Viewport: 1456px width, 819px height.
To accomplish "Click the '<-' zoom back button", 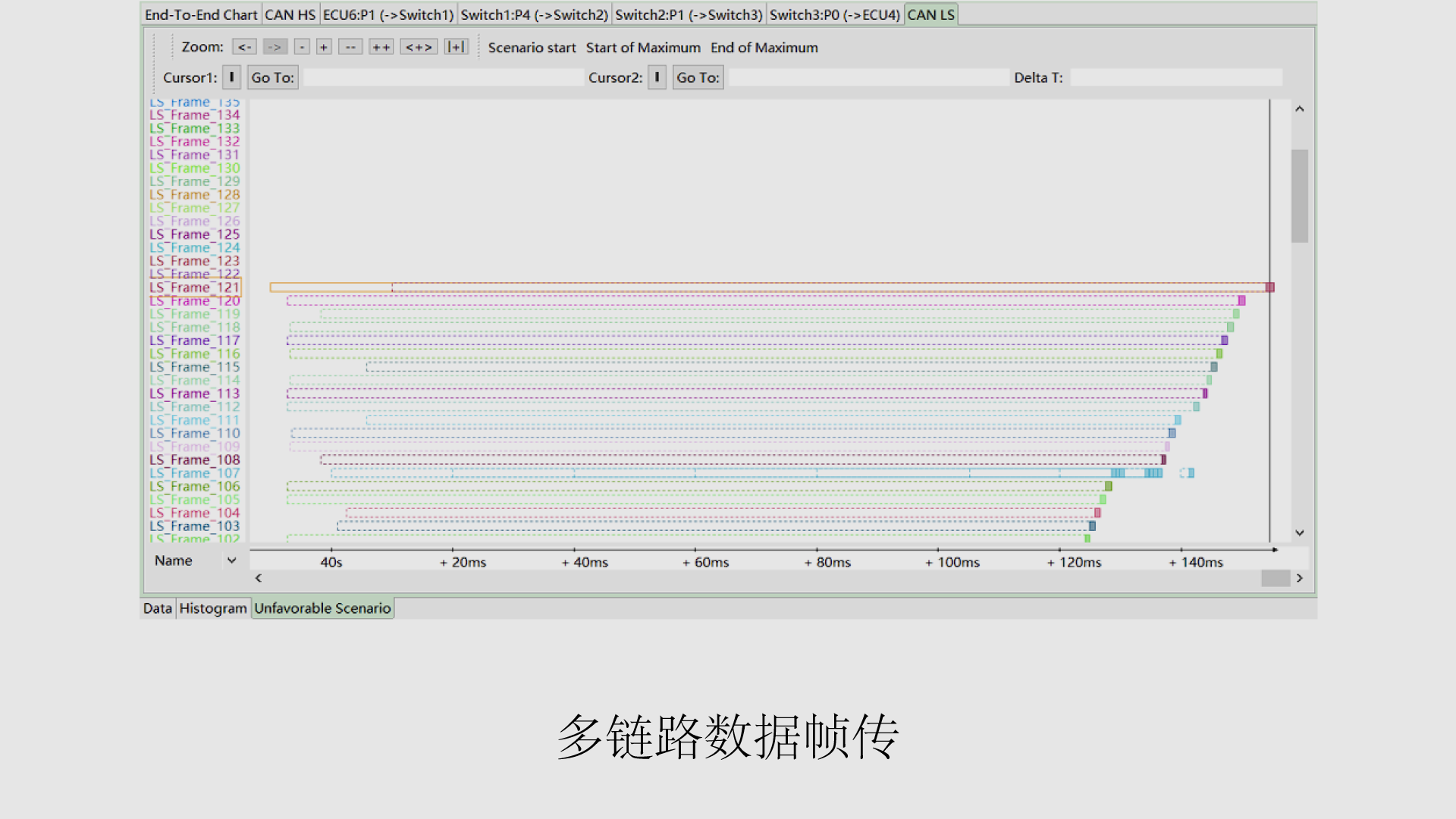I will [244, 47].
